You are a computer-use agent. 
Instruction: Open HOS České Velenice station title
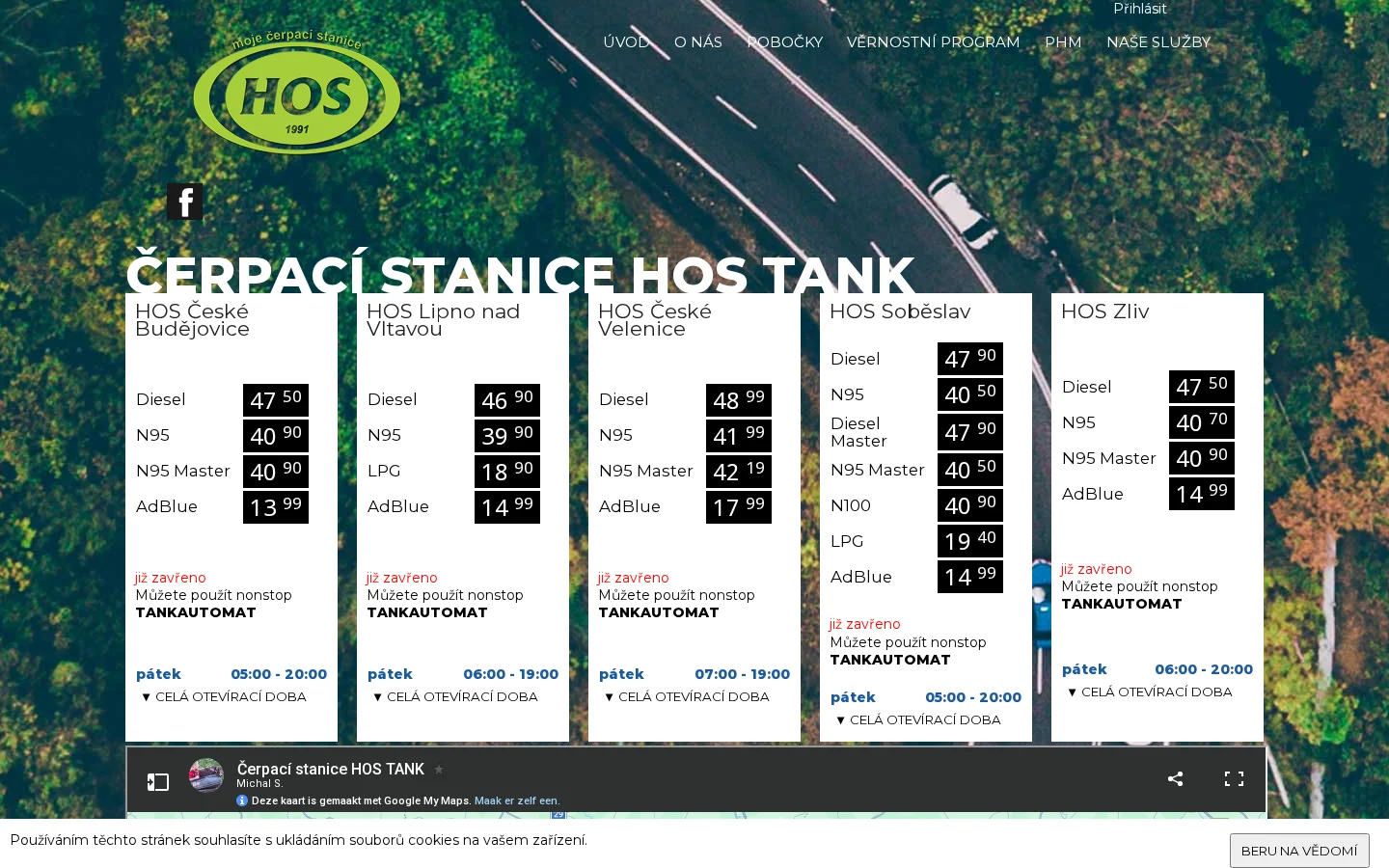(655, 320)
